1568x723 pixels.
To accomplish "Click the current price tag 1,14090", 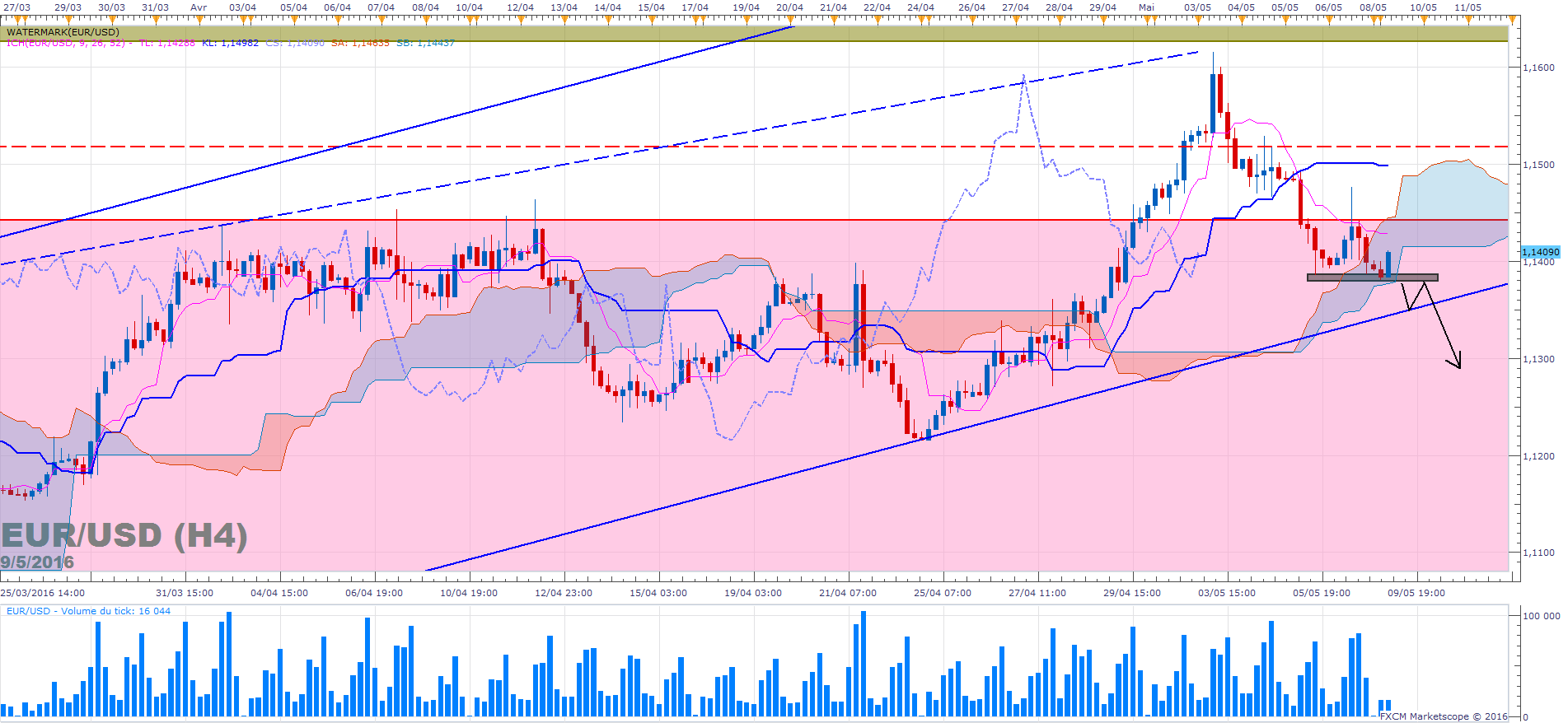I will tap(1540, 252).
